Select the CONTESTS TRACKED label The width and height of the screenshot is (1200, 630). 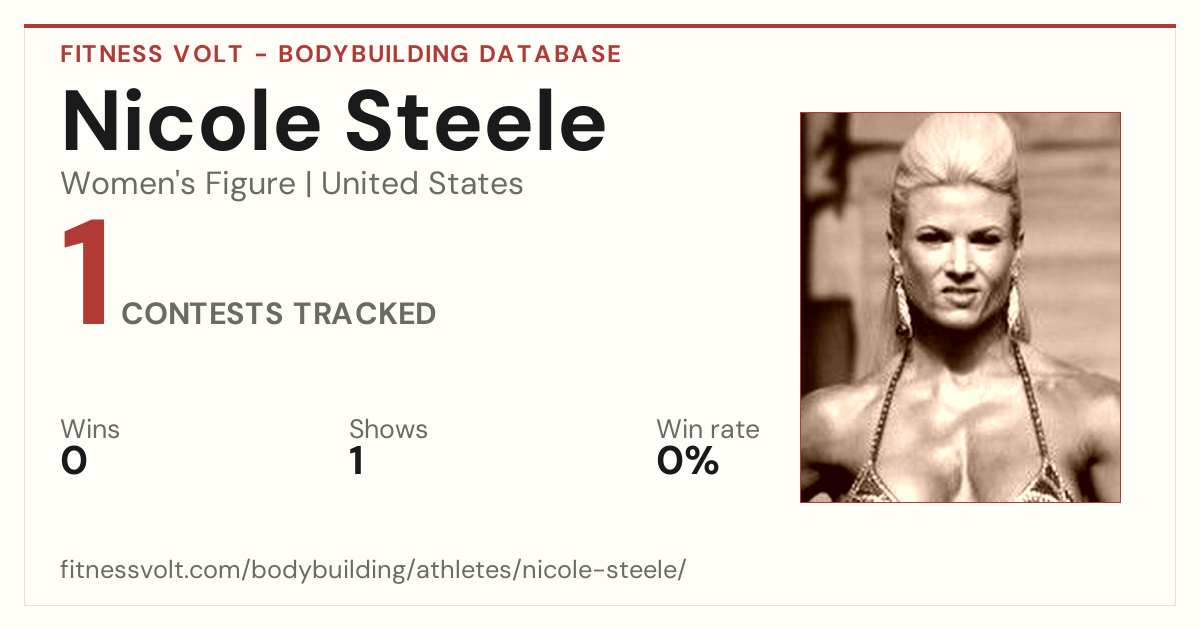pyautogui.click(x=279, y=314)
